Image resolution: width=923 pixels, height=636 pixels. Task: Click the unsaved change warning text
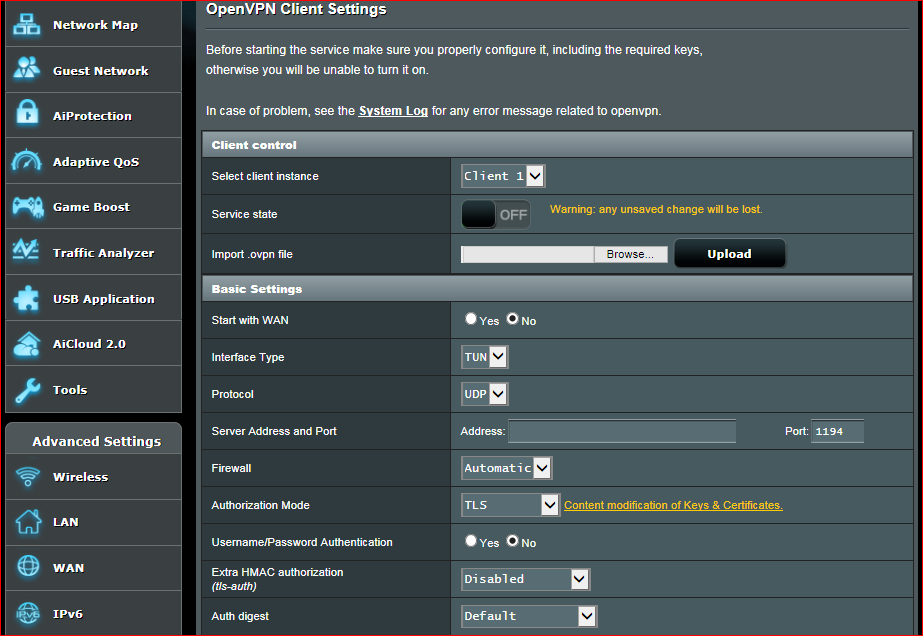tap(656, 209)
